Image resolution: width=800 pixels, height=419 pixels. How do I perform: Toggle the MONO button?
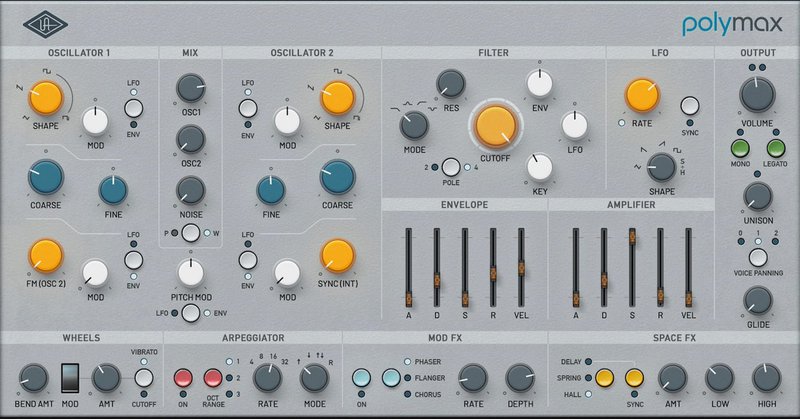tap(740, 149)
